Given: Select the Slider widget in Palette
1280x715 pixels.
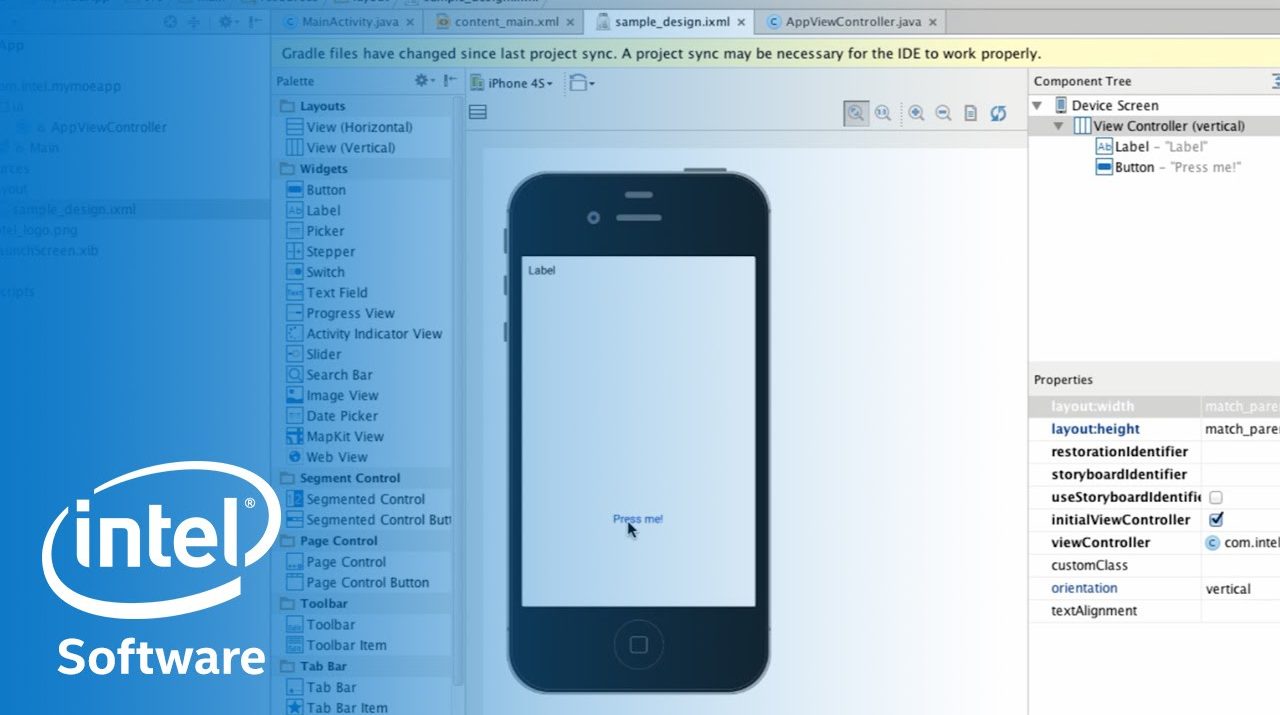Looking at the screenshot, I should [x=323, y=354].
